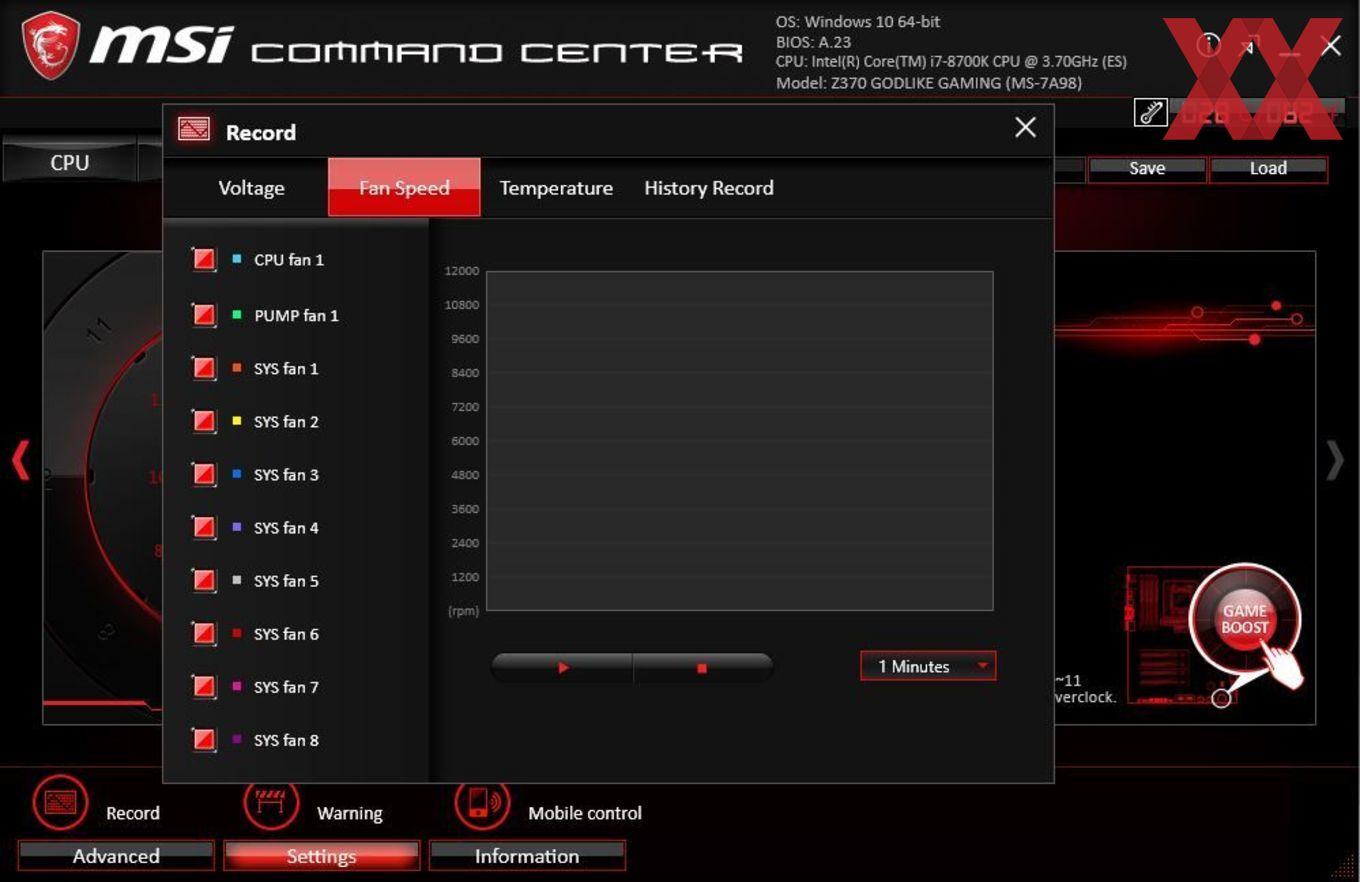1360x882 pixels.
Task: Activate the GAME BOOST knob
Action: [x=1244, y=620]
